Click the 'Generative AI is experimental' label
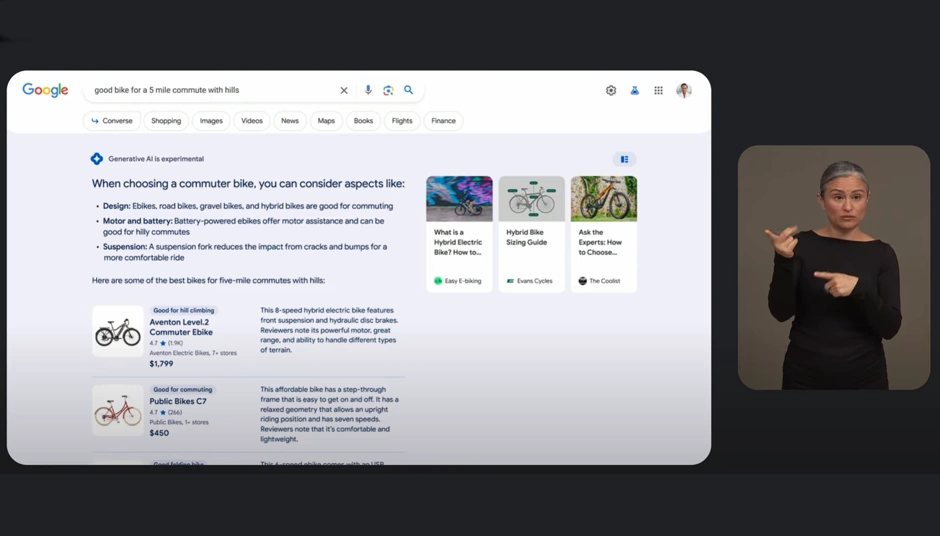The height and width of the screenshot is (536, 940). [156, 159]
